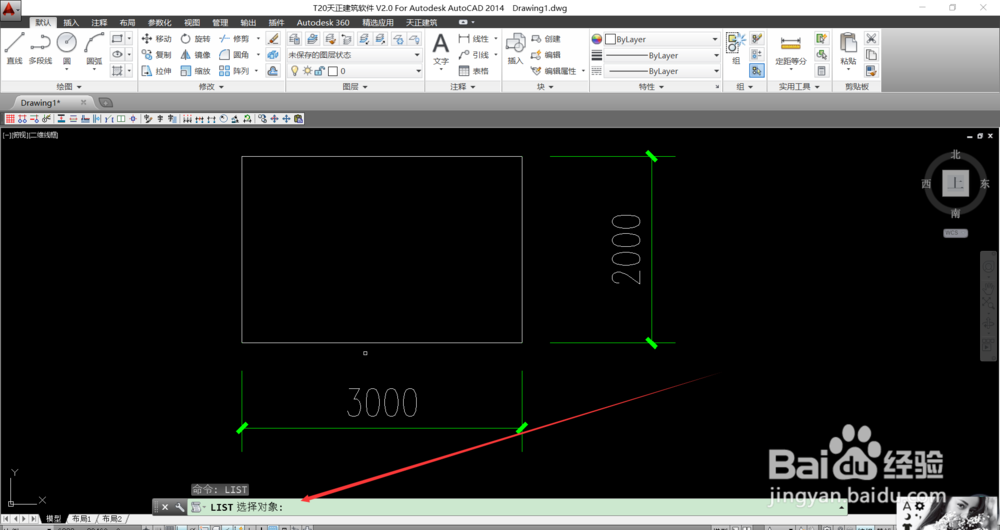Open the 默认 ribbon tab
The image size is (1000, 530).
(43, 22)
